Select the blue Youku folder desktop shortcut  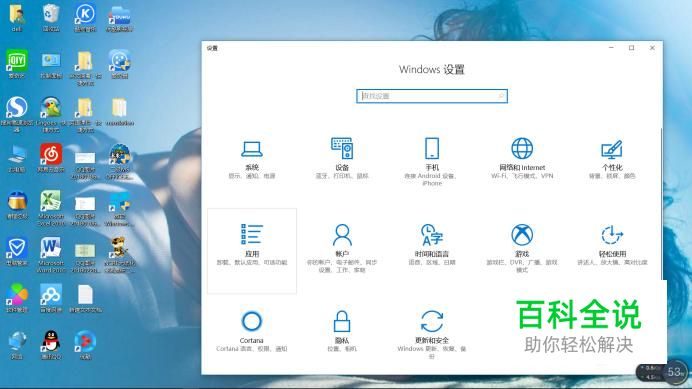(x=119, y=18)
